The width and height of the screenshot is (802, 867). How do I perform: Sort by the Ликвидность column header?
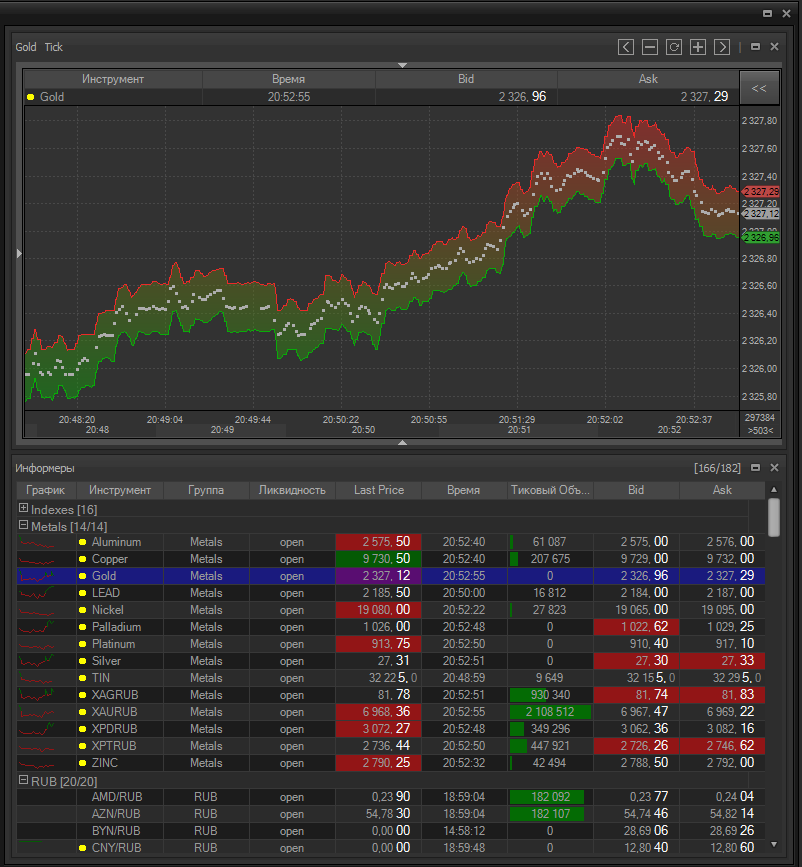pos(292,490)
